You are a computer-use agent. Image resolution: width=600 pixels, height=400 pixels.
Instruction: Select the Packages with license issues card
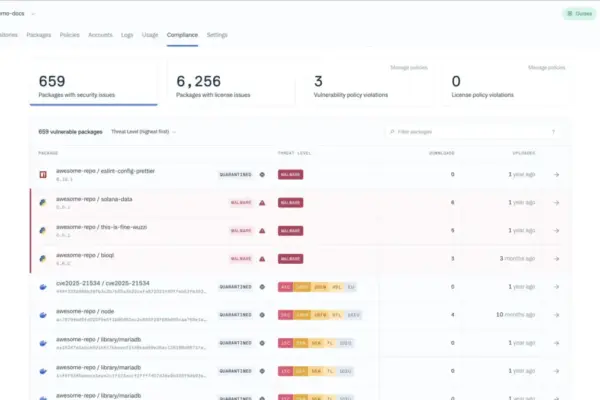coord(232,83)
